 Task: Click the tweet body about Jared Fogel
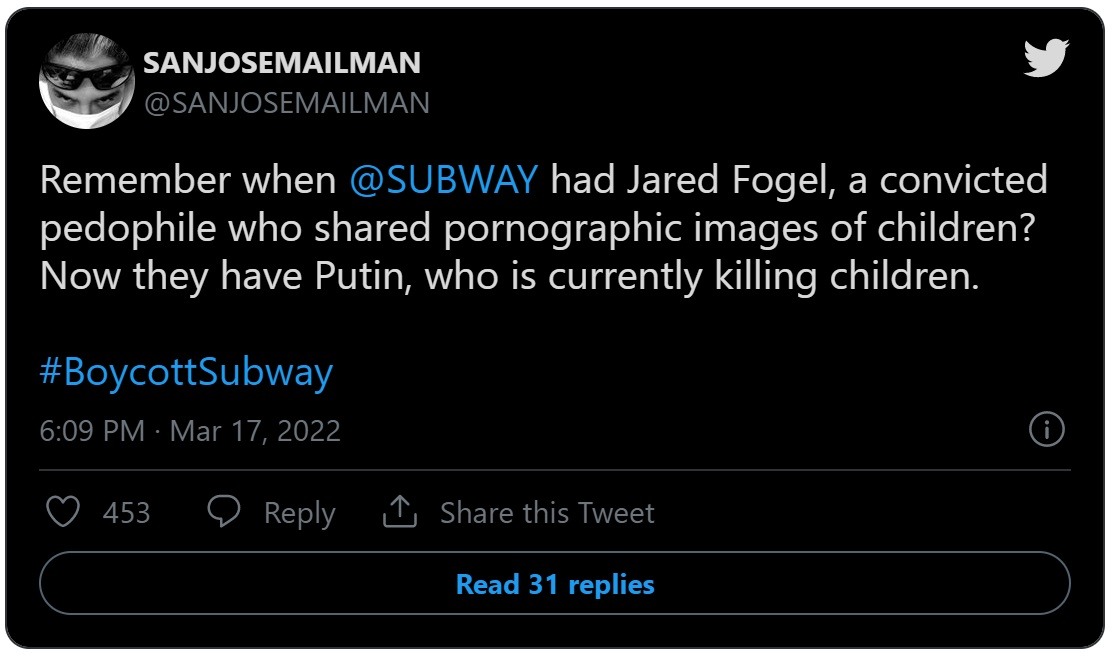point(540,228)
